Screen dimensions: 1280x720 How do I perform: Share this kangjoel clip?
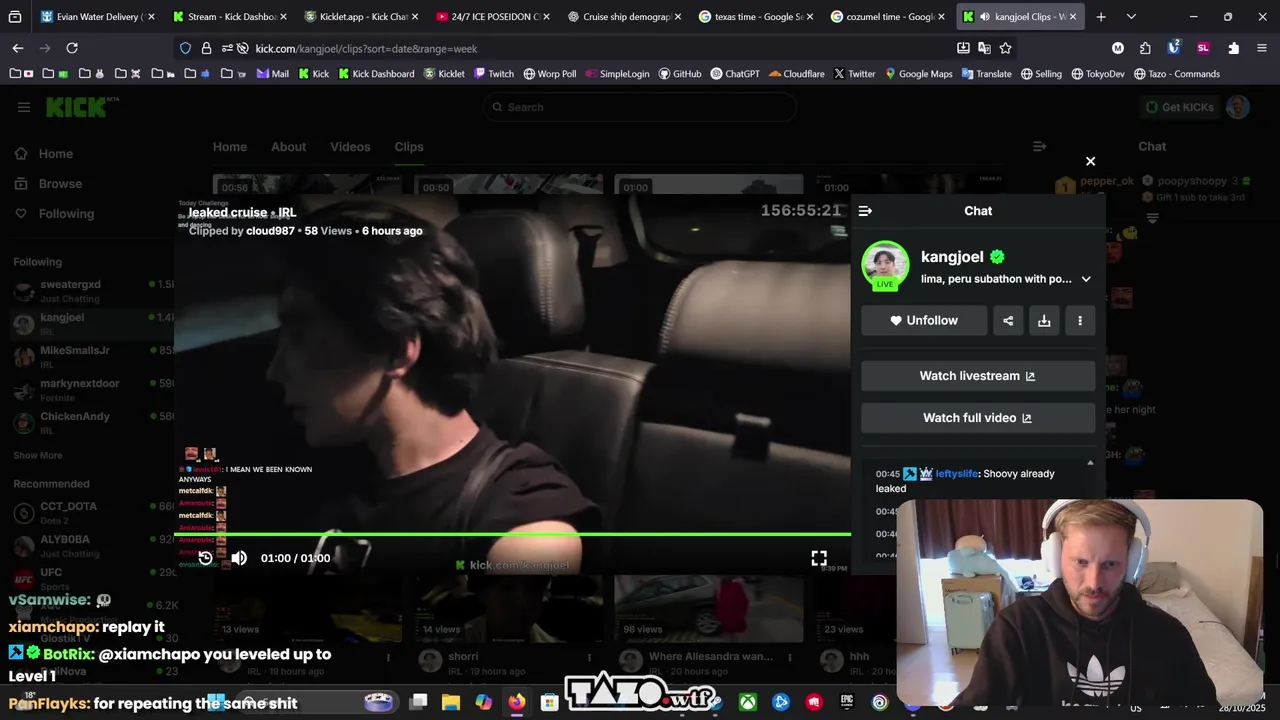1008,321
